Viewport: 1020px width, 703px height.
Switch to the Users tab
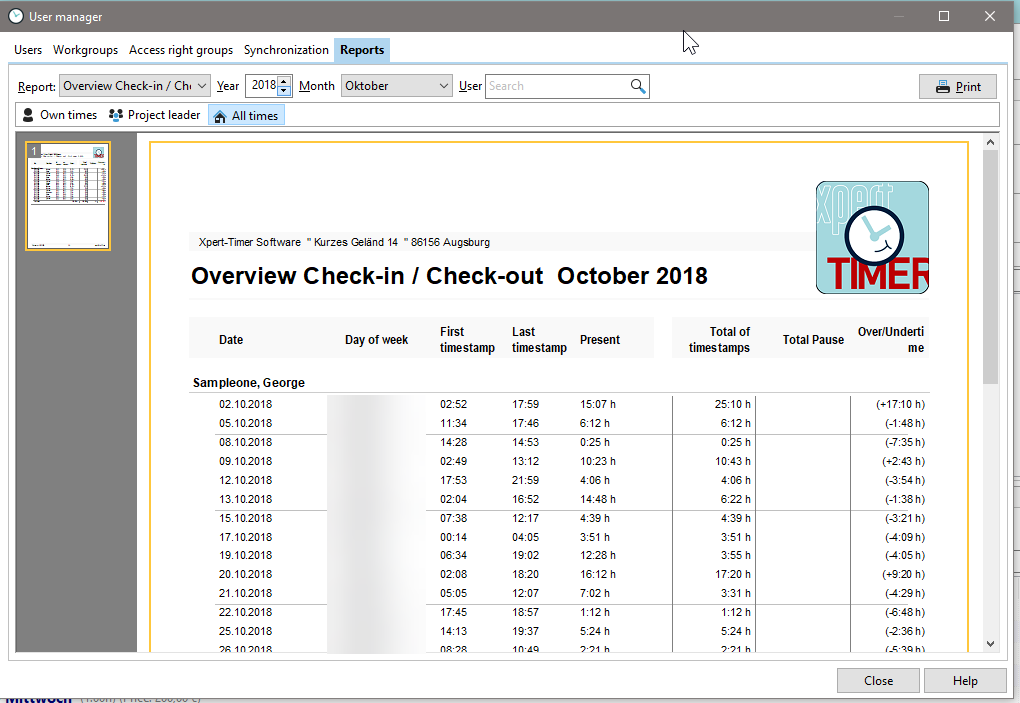28,50
